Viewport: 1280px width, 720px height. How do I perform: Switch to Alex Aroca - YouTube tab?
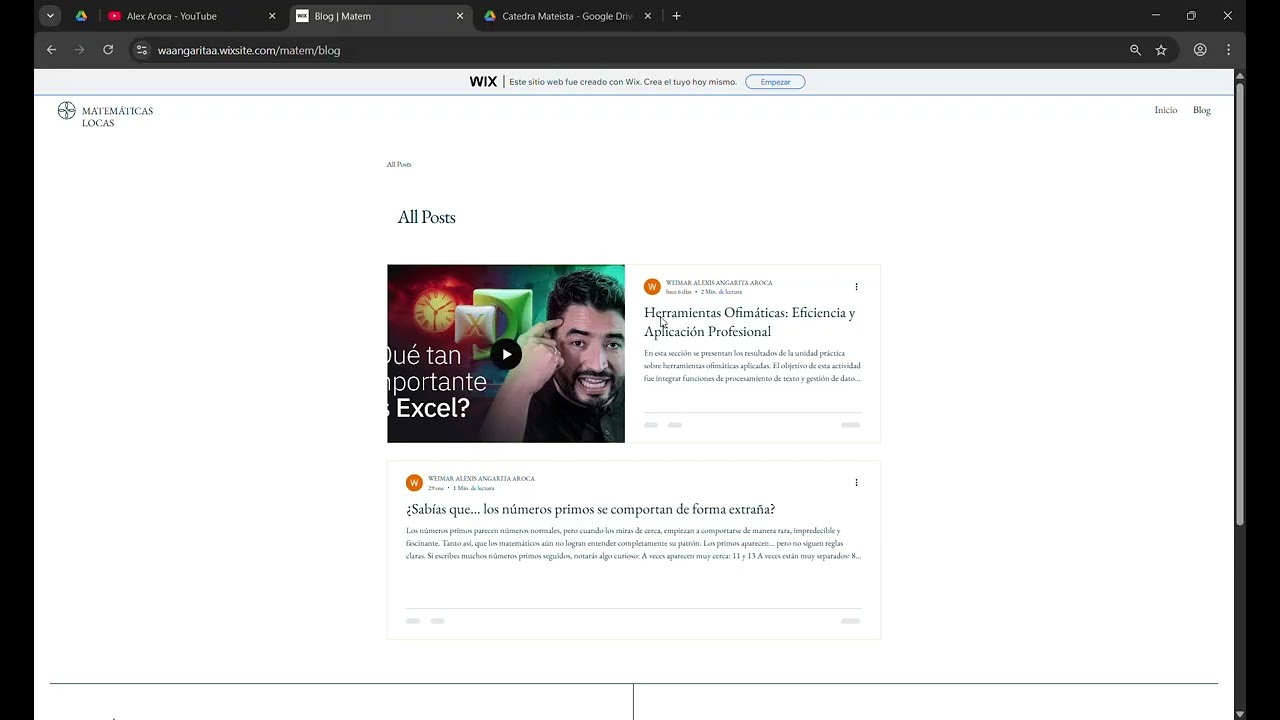click(192, 16)
